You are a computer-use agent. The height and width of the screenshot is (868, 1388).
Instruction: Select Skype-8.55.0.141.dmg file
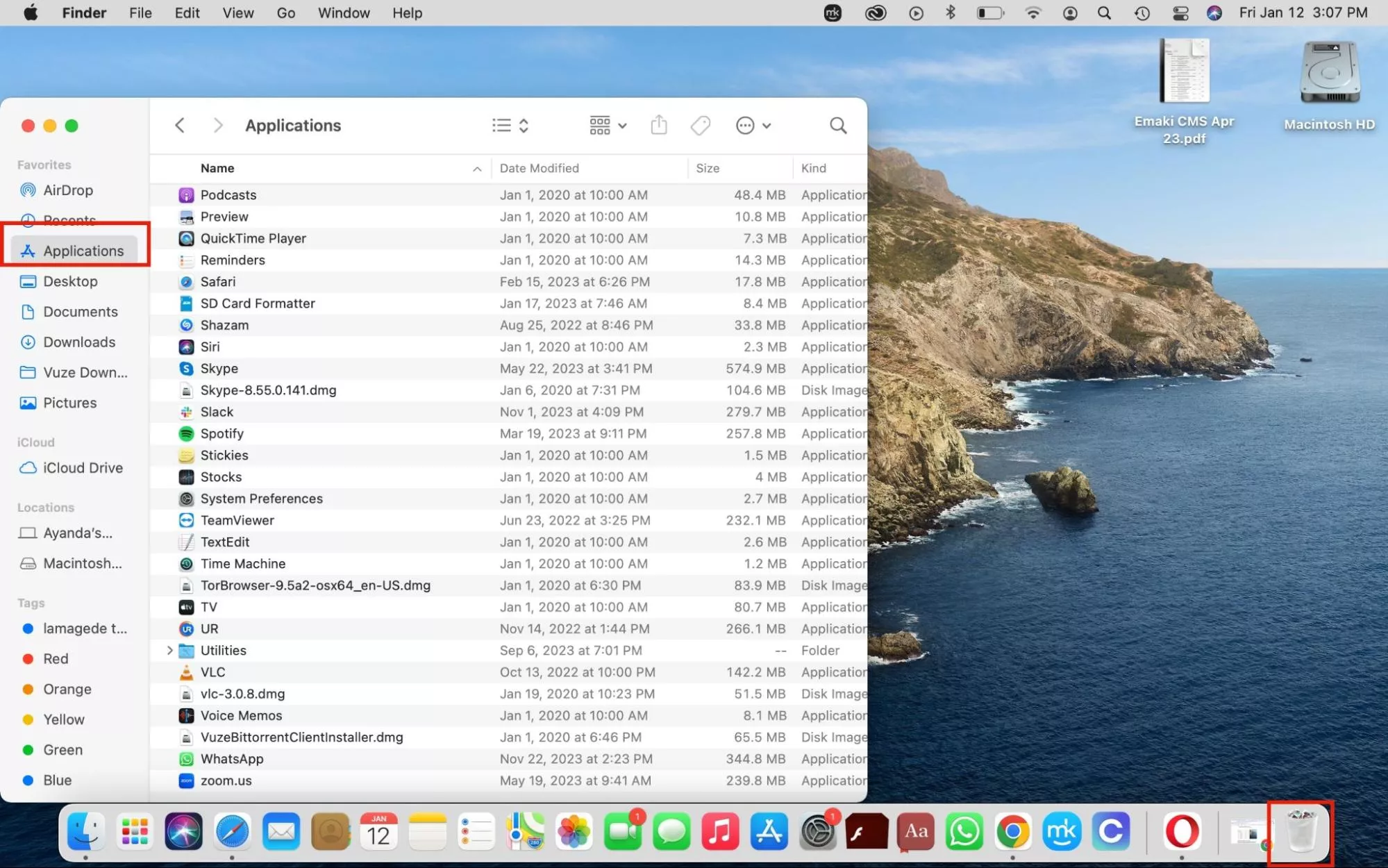509,390
